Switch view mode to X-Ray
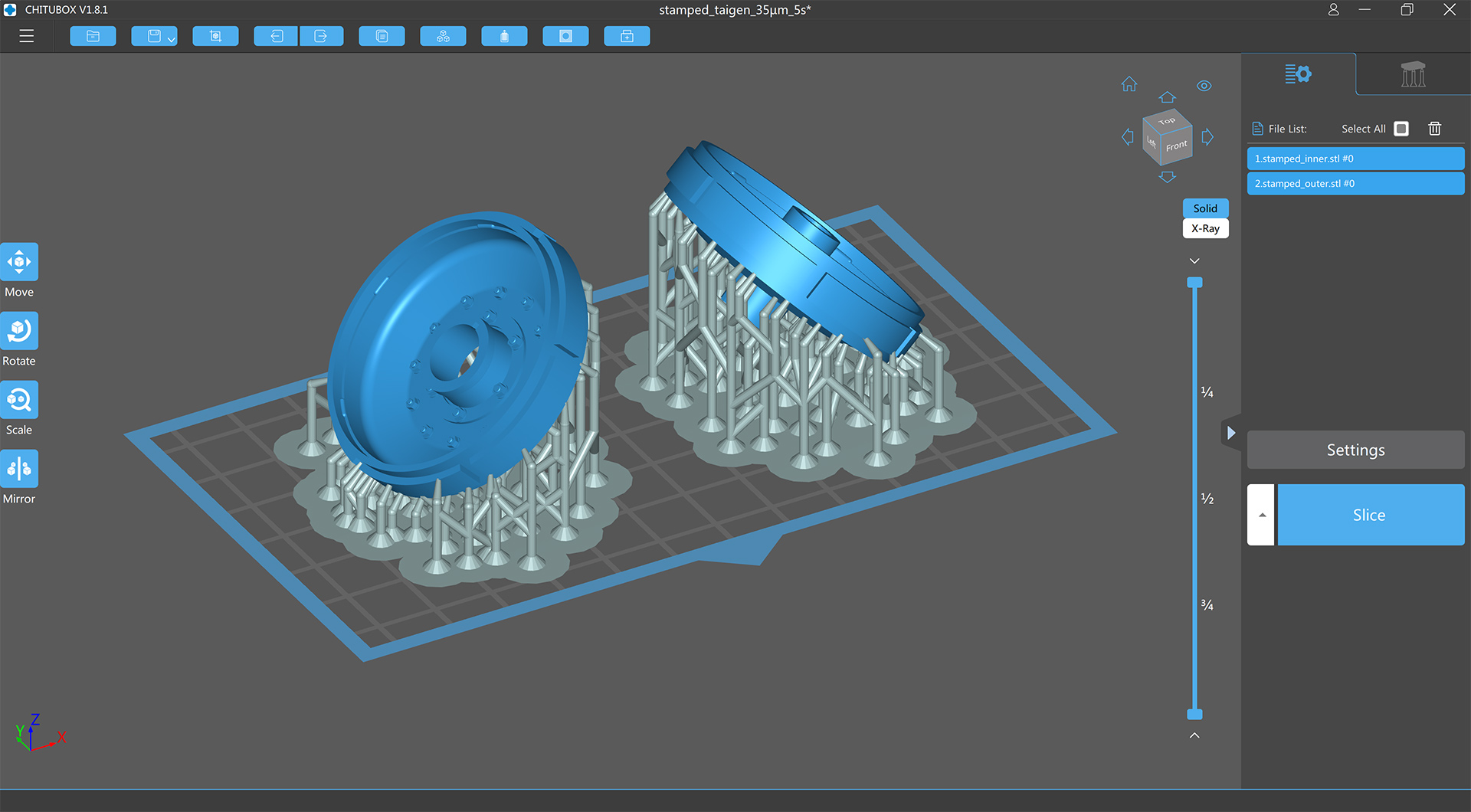 click(1205, 228)
